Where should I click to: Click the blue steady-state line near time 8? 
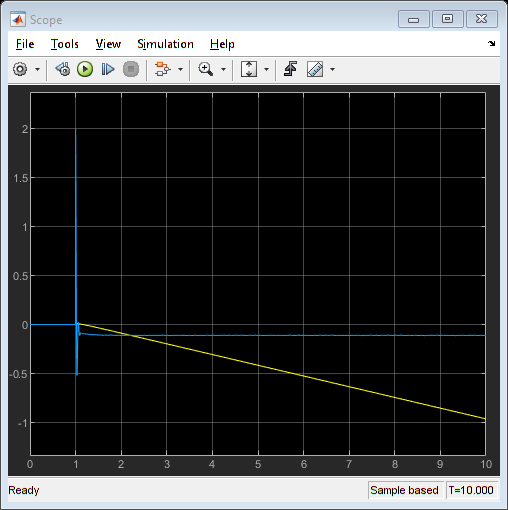click(395, 335)
